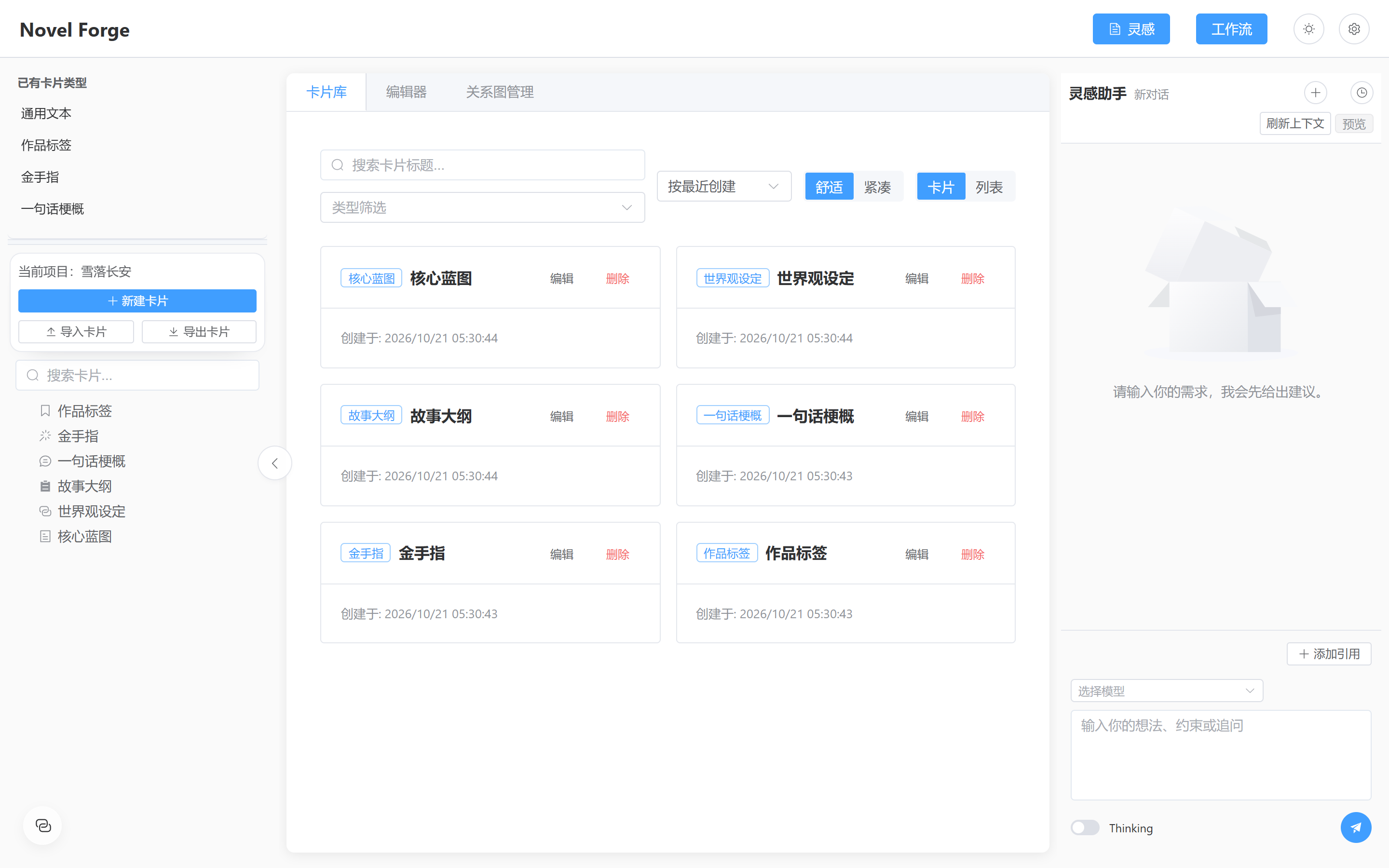Edit the 故事大纲 card
Screen dimensions: 1389x868
[x=561, y=416]
